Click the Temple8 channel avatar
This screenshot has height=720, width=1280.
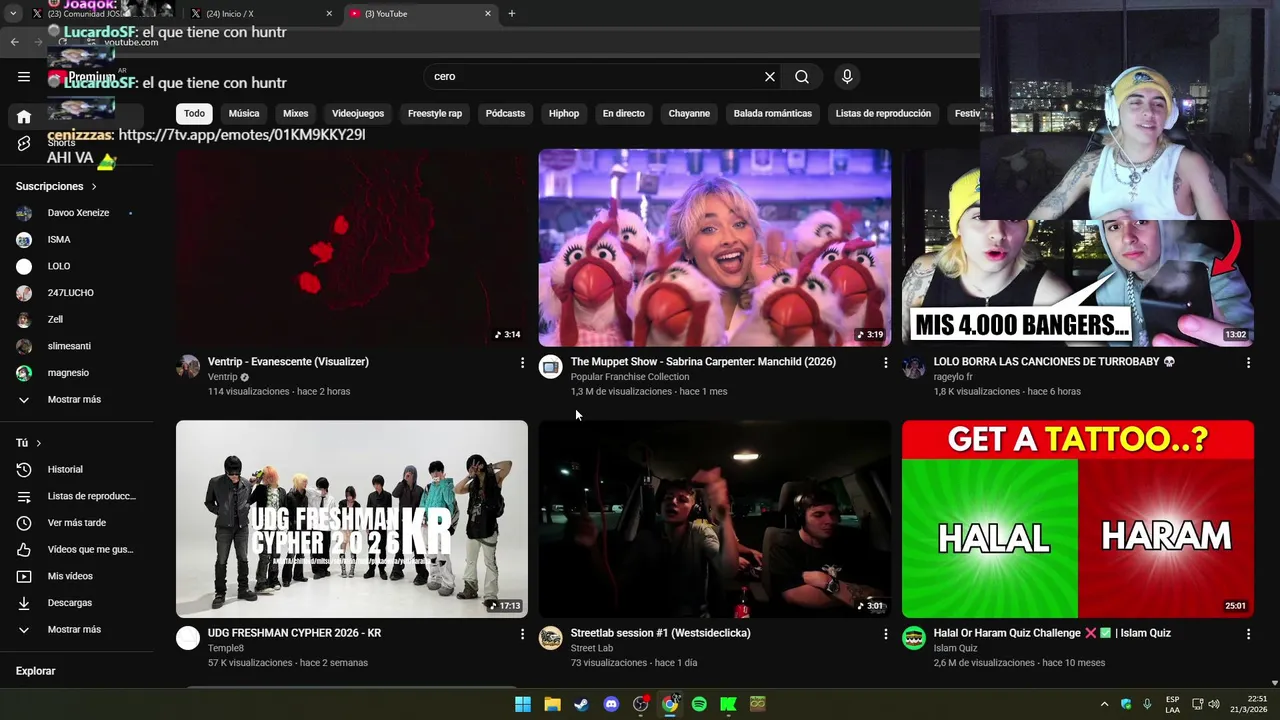188,638
